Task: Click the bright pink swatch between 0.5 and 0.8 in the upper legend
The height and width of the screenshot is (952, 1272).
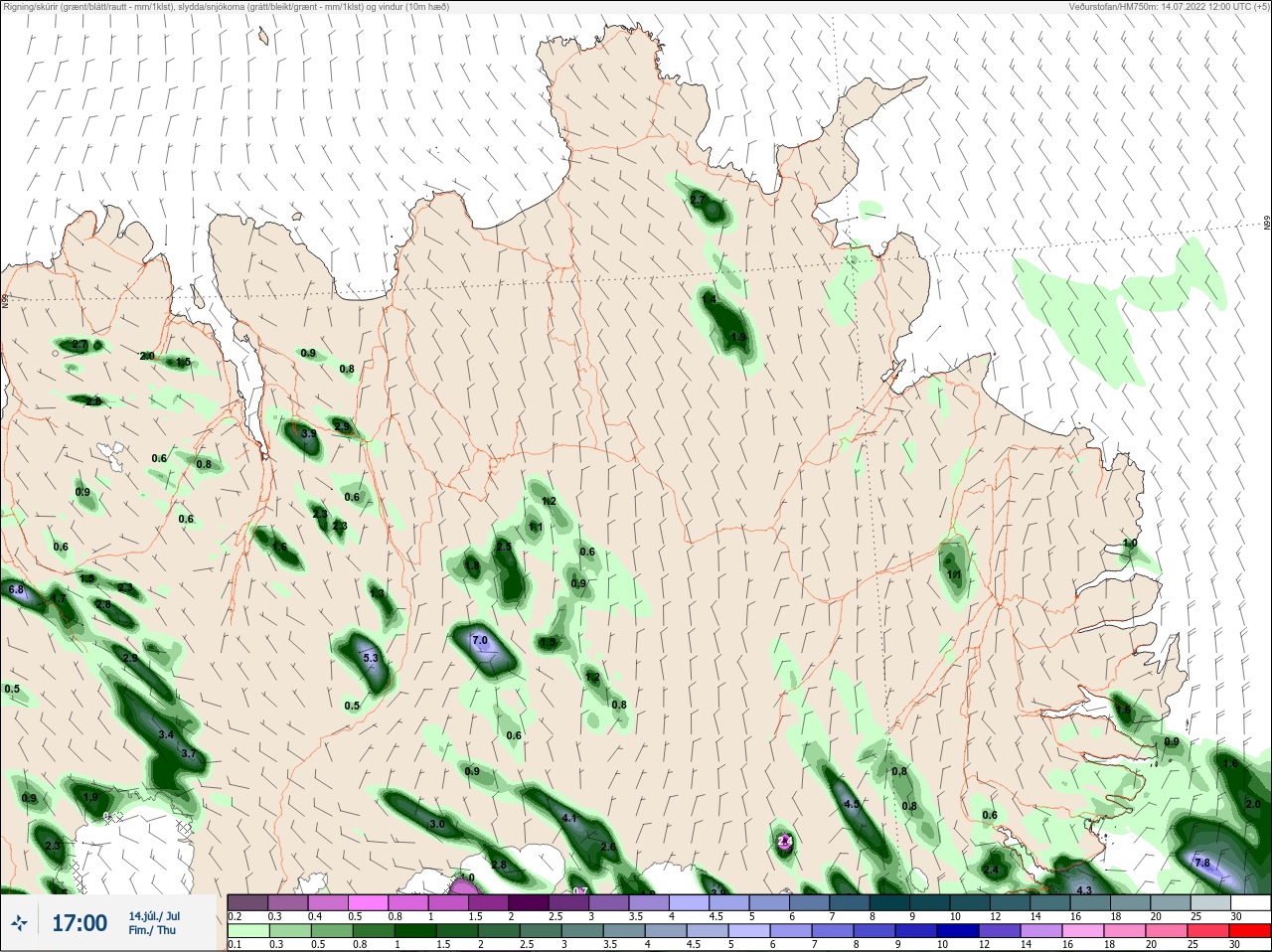Action: (369, 902)
